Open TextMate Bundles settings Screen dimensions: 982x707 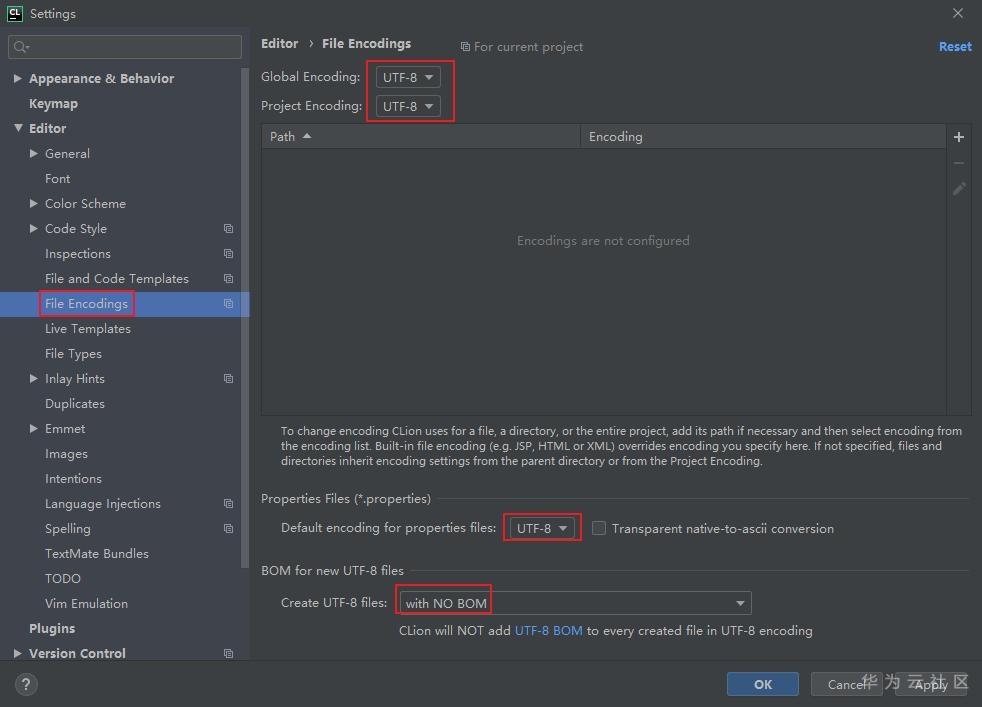pyautogui.click(x=97, y=554)
